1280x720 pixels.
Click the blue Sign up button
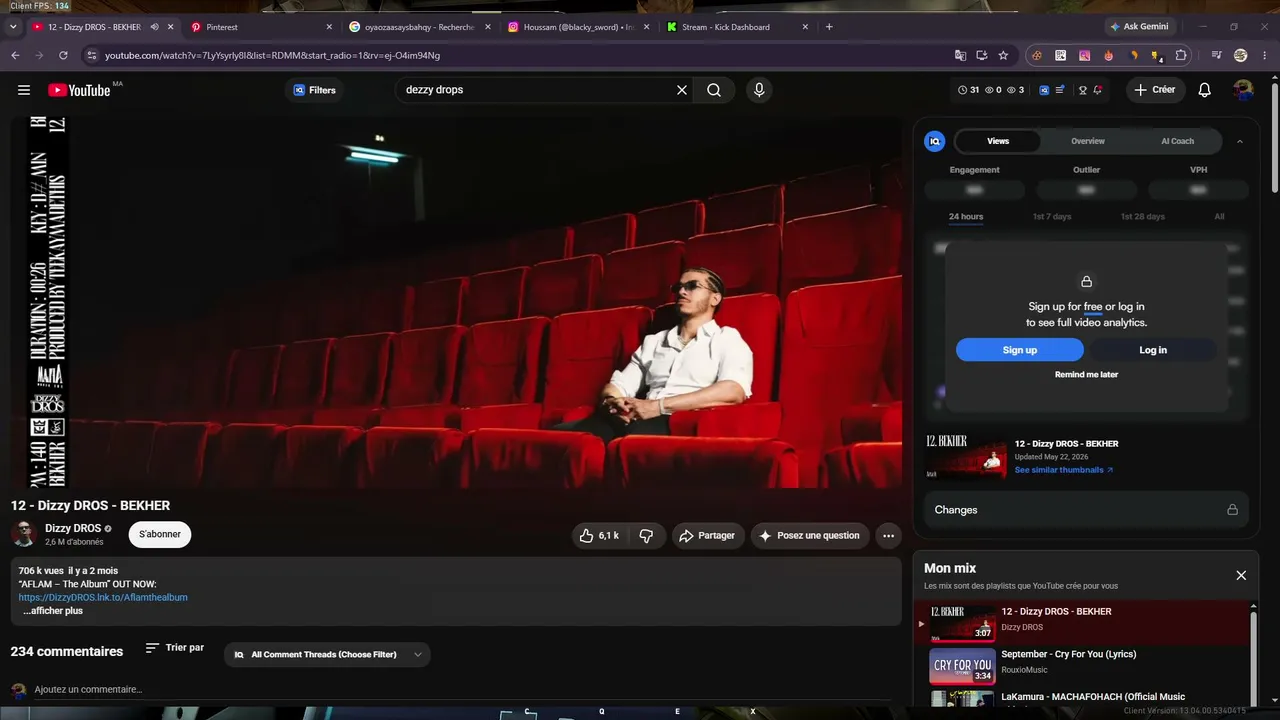point(1020,350)
